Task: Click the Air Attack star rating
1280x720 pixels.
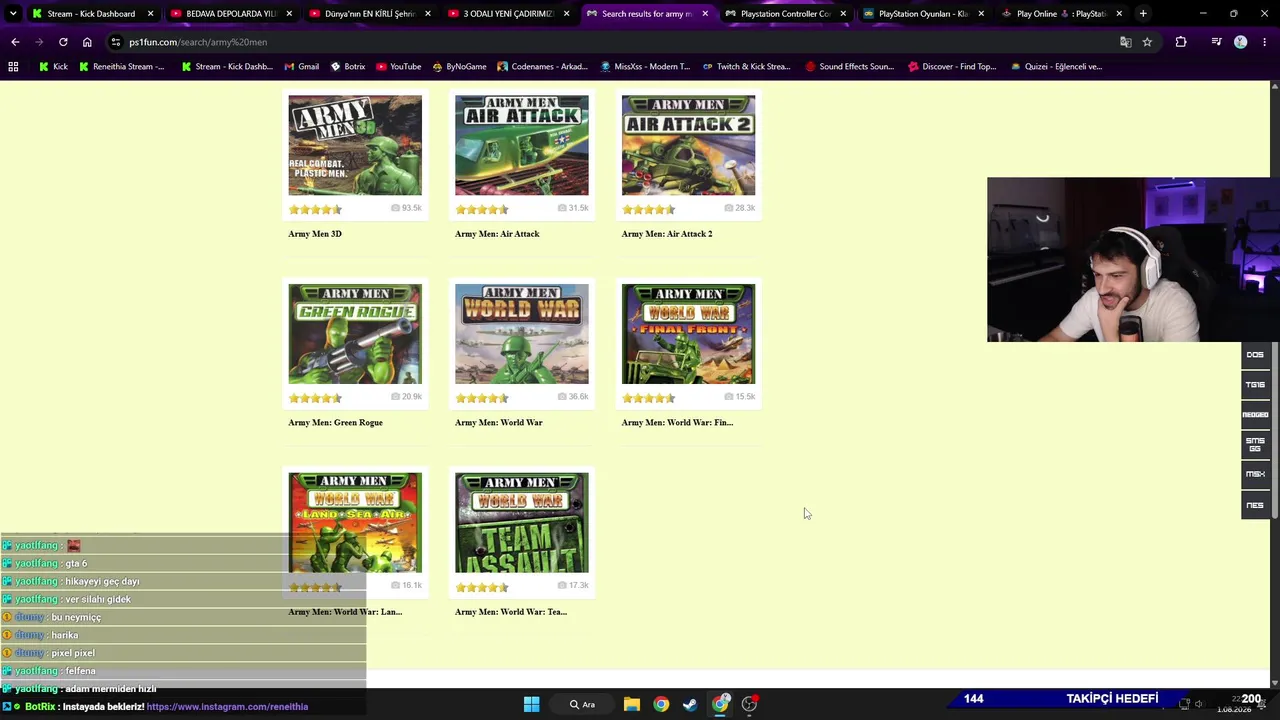Action: point(482,209)
